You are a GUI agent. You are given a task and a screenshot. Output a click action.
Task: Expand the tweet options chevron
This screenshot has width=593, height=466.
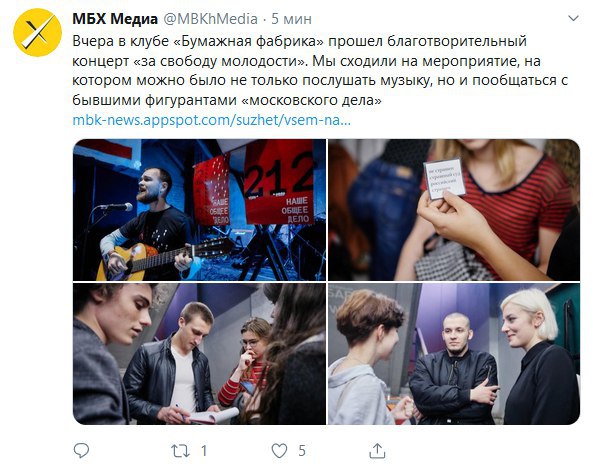click(574, 18)
